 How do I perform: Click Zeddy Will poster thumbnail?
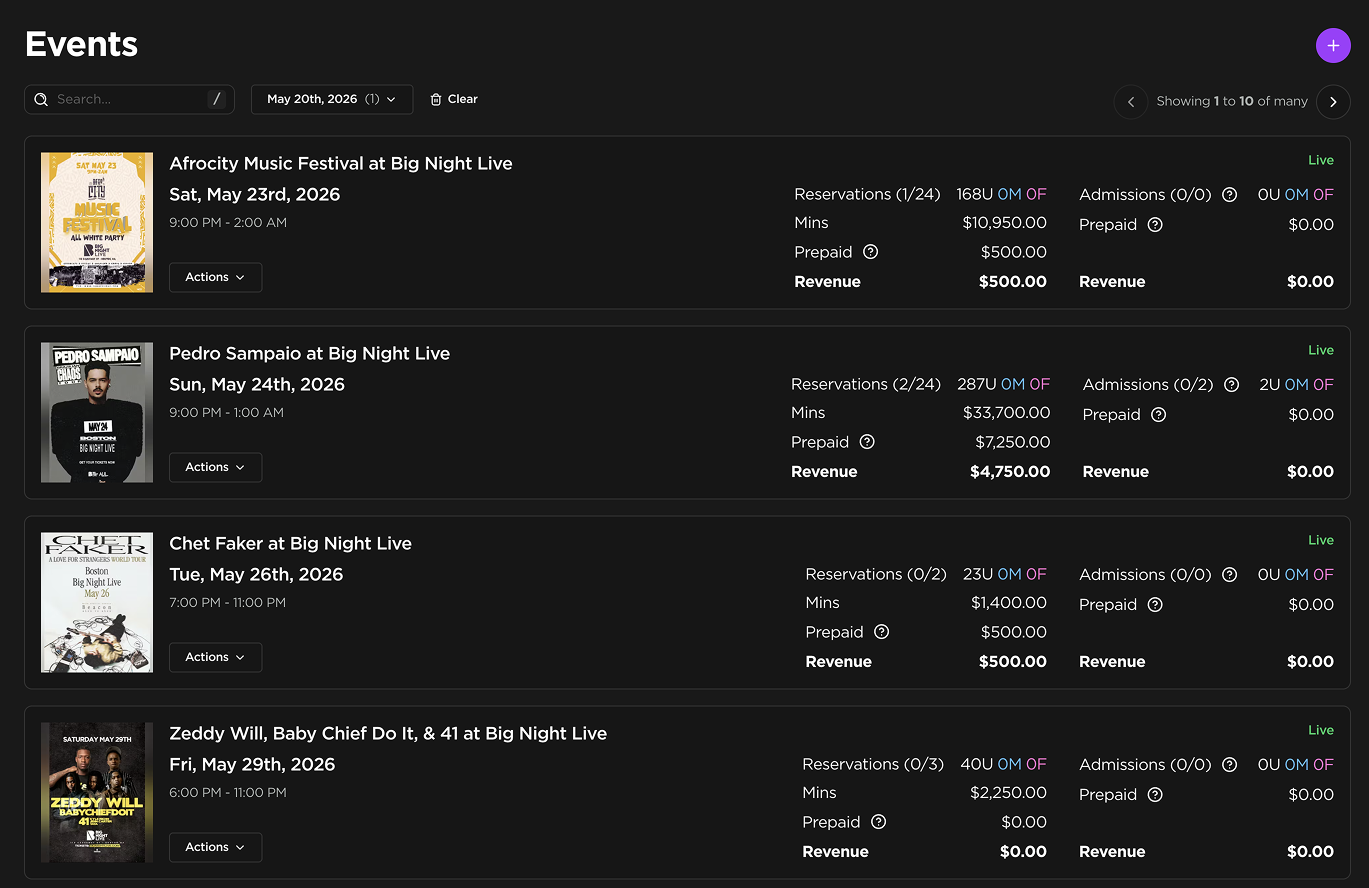[97, 792]
